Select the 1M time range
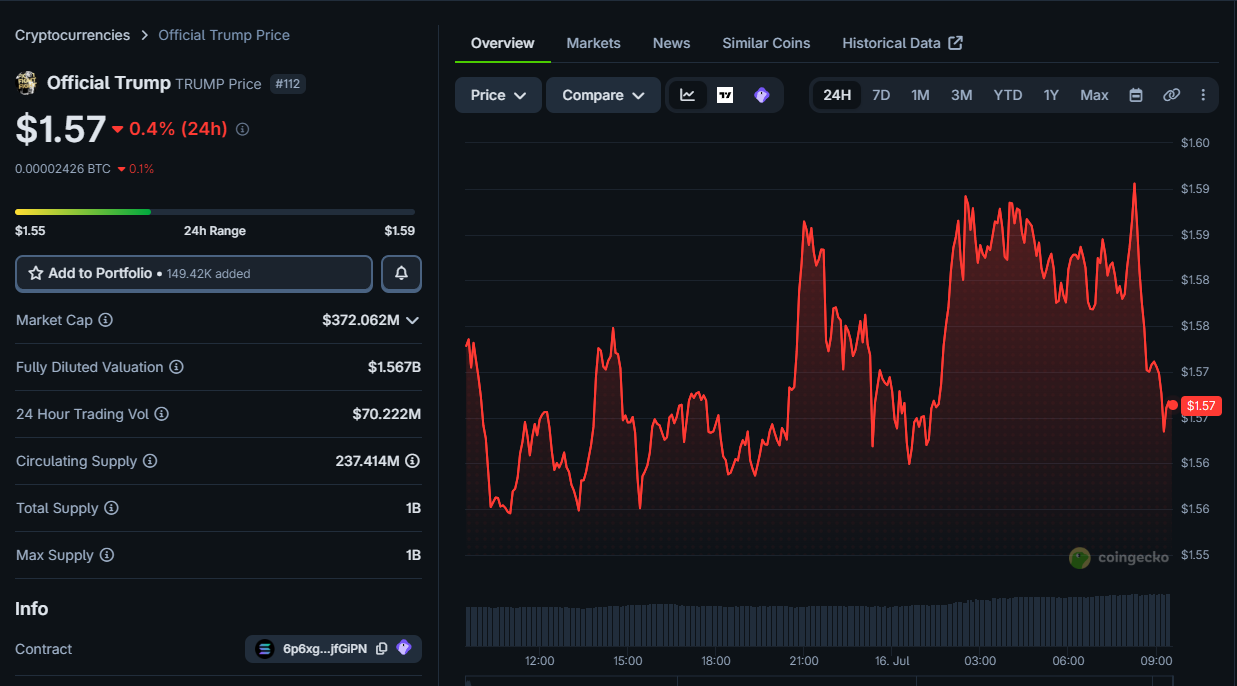Image resolution: width=1237 pixels, height=686 pixels. tap(920, 95)
